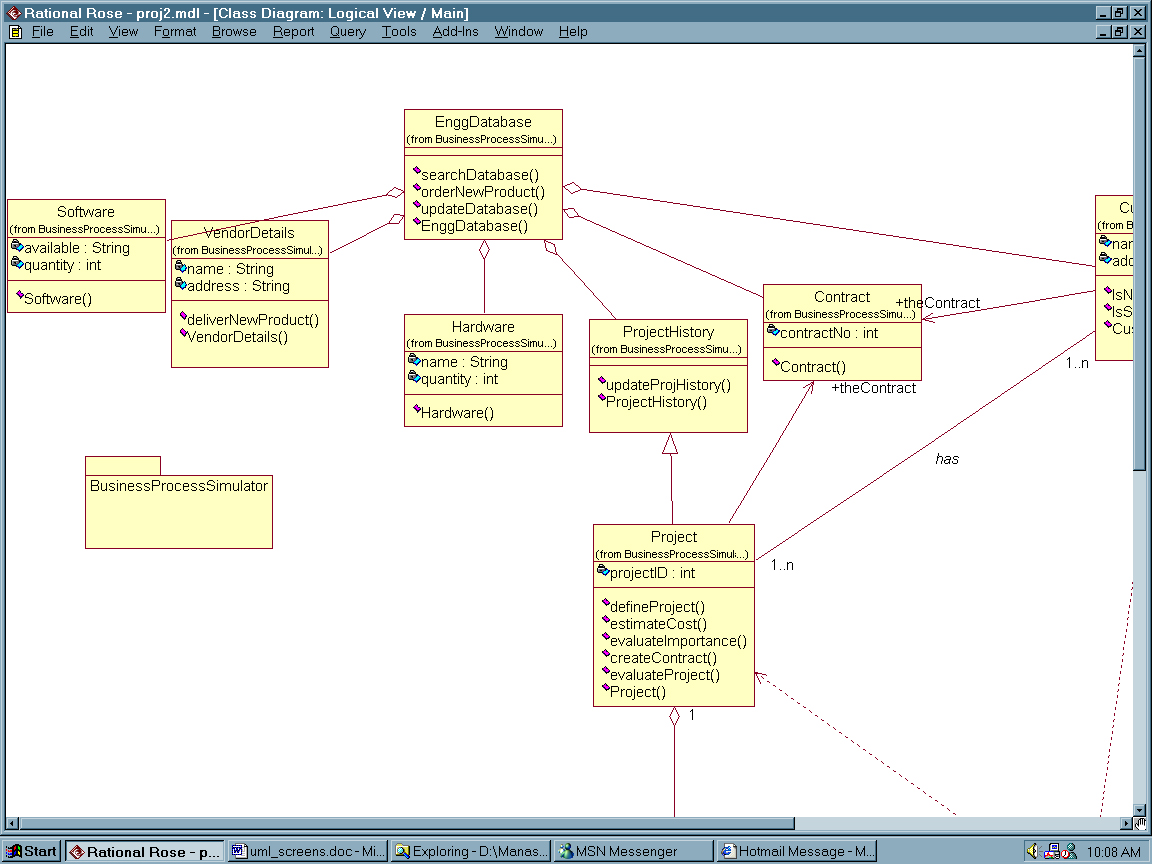Click the vertical scrollbar up arrow
The width and height of the screenshot is (1152, 864).
(x=1140, y=51)
